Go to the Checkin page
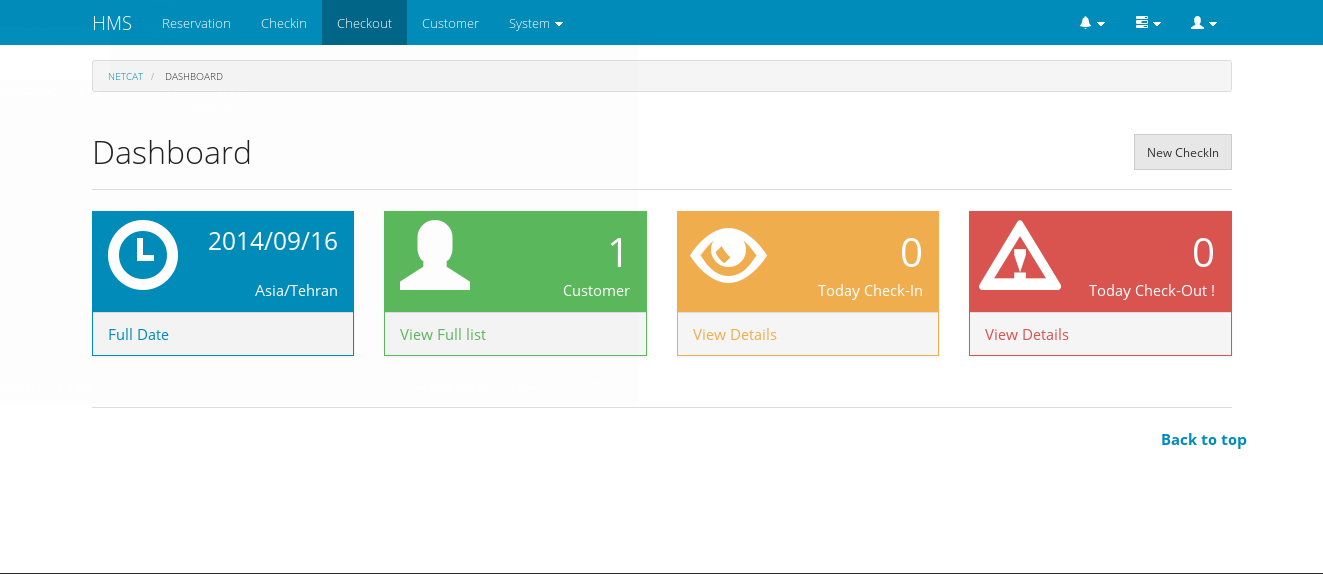This screenshot has height=574, width=1323. point(284,23)
